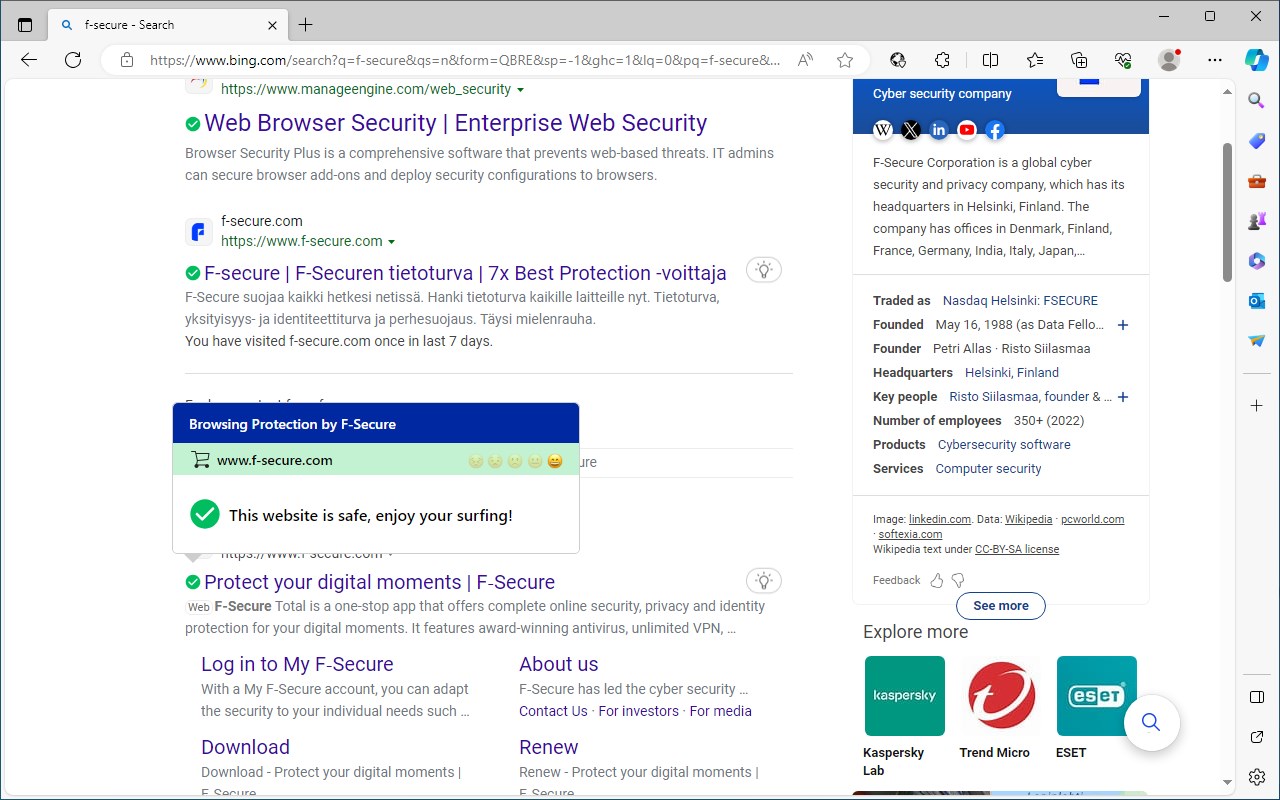Click the See more button

pos(1000,606)
